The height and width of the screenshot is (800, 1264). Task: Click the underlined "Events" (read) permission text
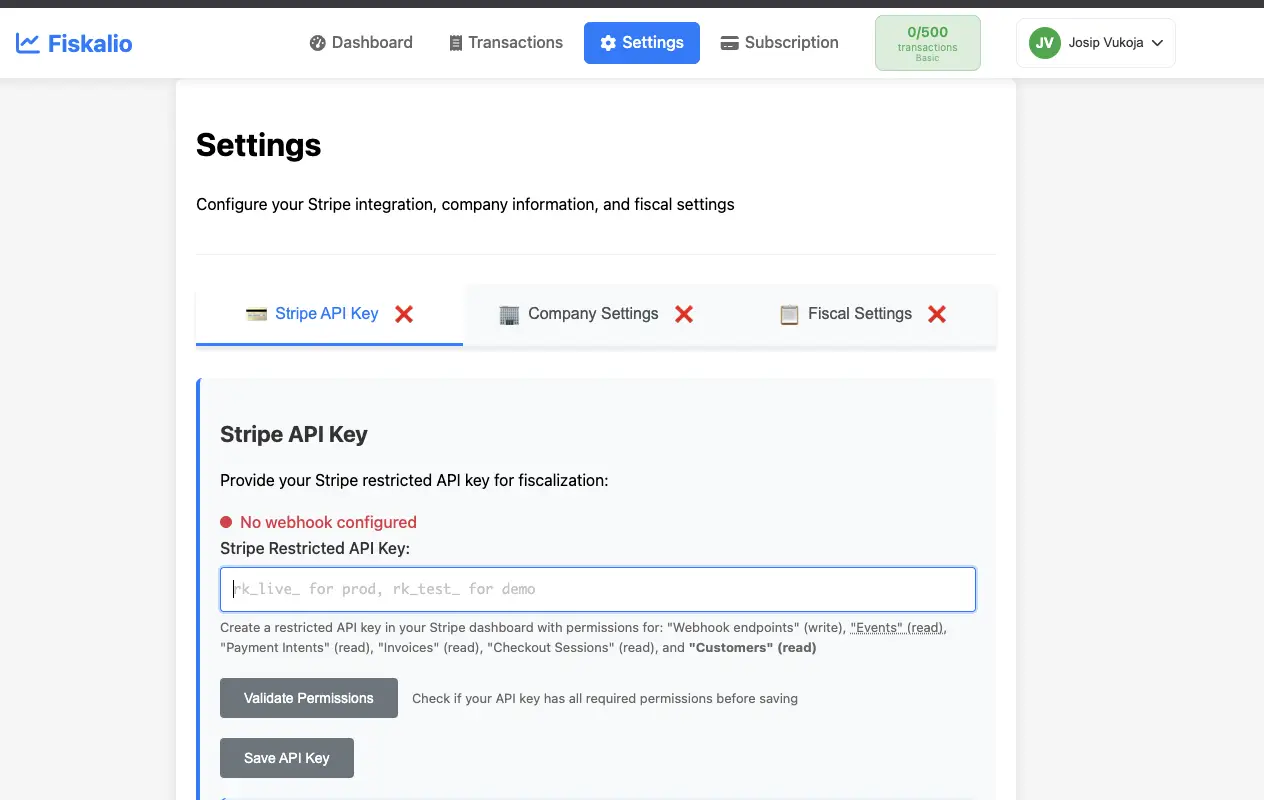coord(897,628)
